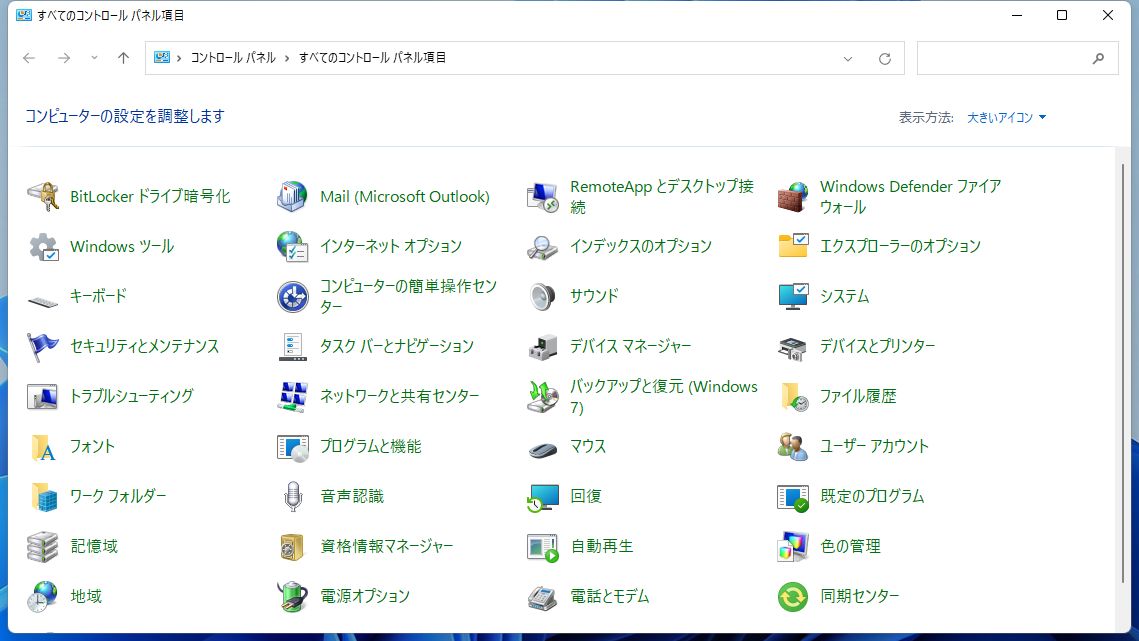The image size is (1139, 641).
Task: Open the 資格情報マネージャー link
Action: pos(386,547)
